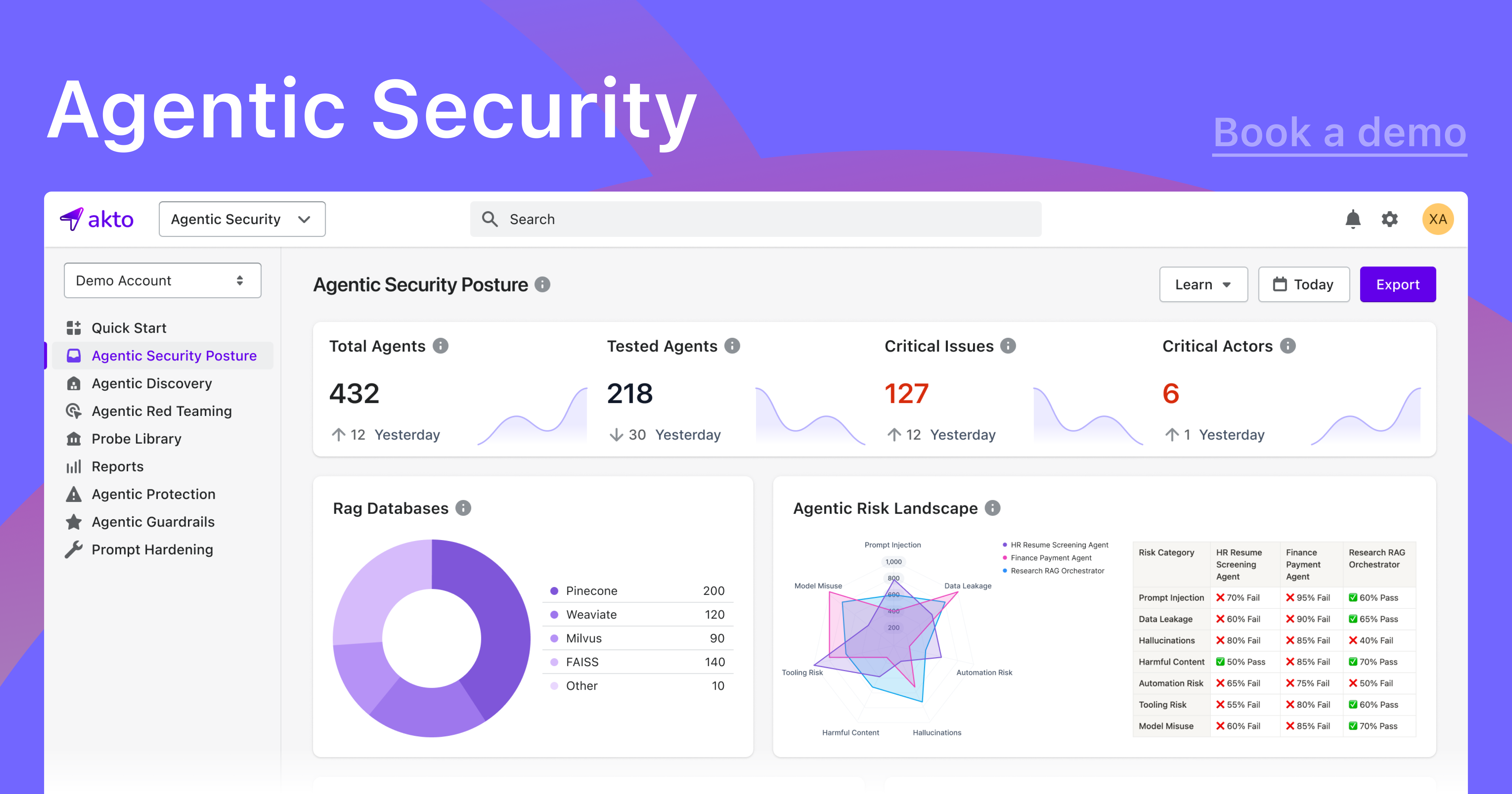Go to Probe Library menu item
Image resolution: width=1512 pixels, height=794 pixels.
pyautogui.click(x=136, y=439)
